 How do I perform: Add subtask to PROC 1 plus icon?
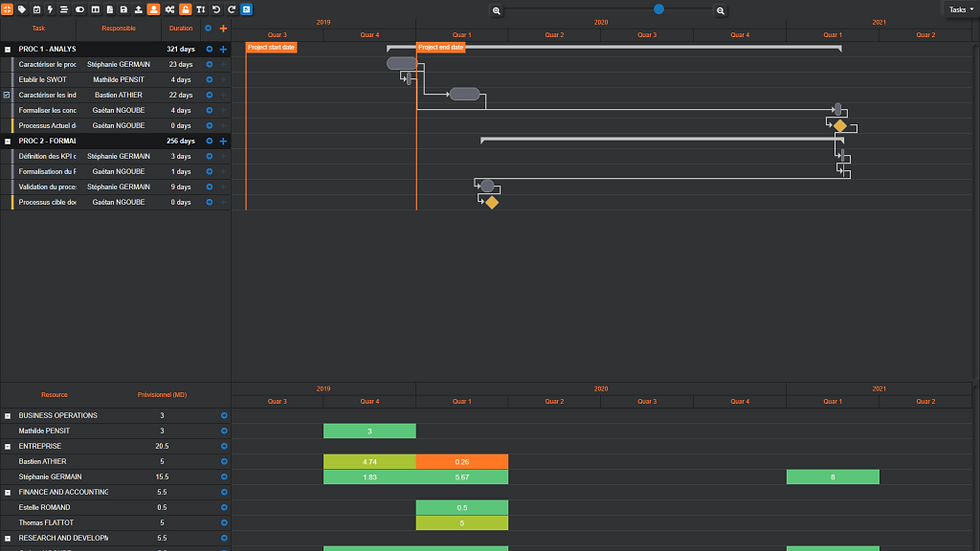[223, 49]
